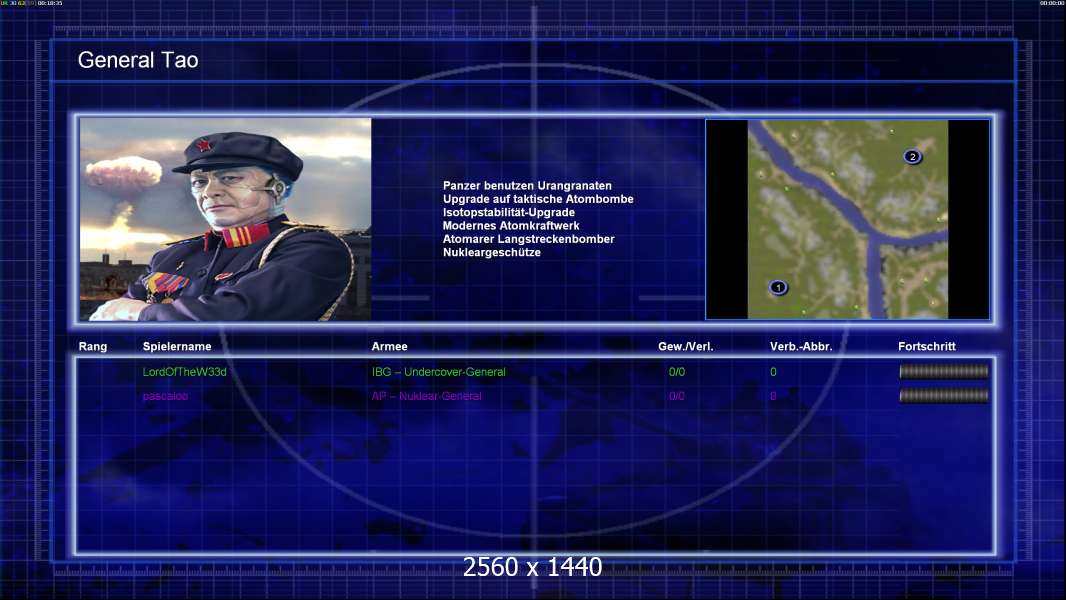Click 0/0 win/loss value for LordOfTheW33d

click(676, 372)
